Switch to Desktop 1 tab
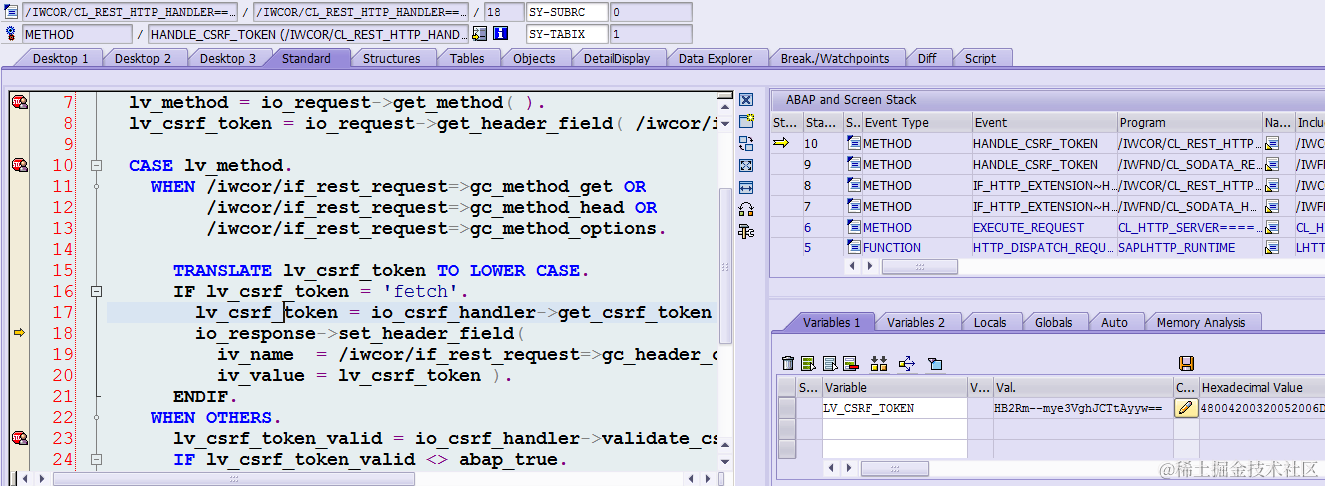The height and width of the screenshot is (486, 1325). coord(60,58)
